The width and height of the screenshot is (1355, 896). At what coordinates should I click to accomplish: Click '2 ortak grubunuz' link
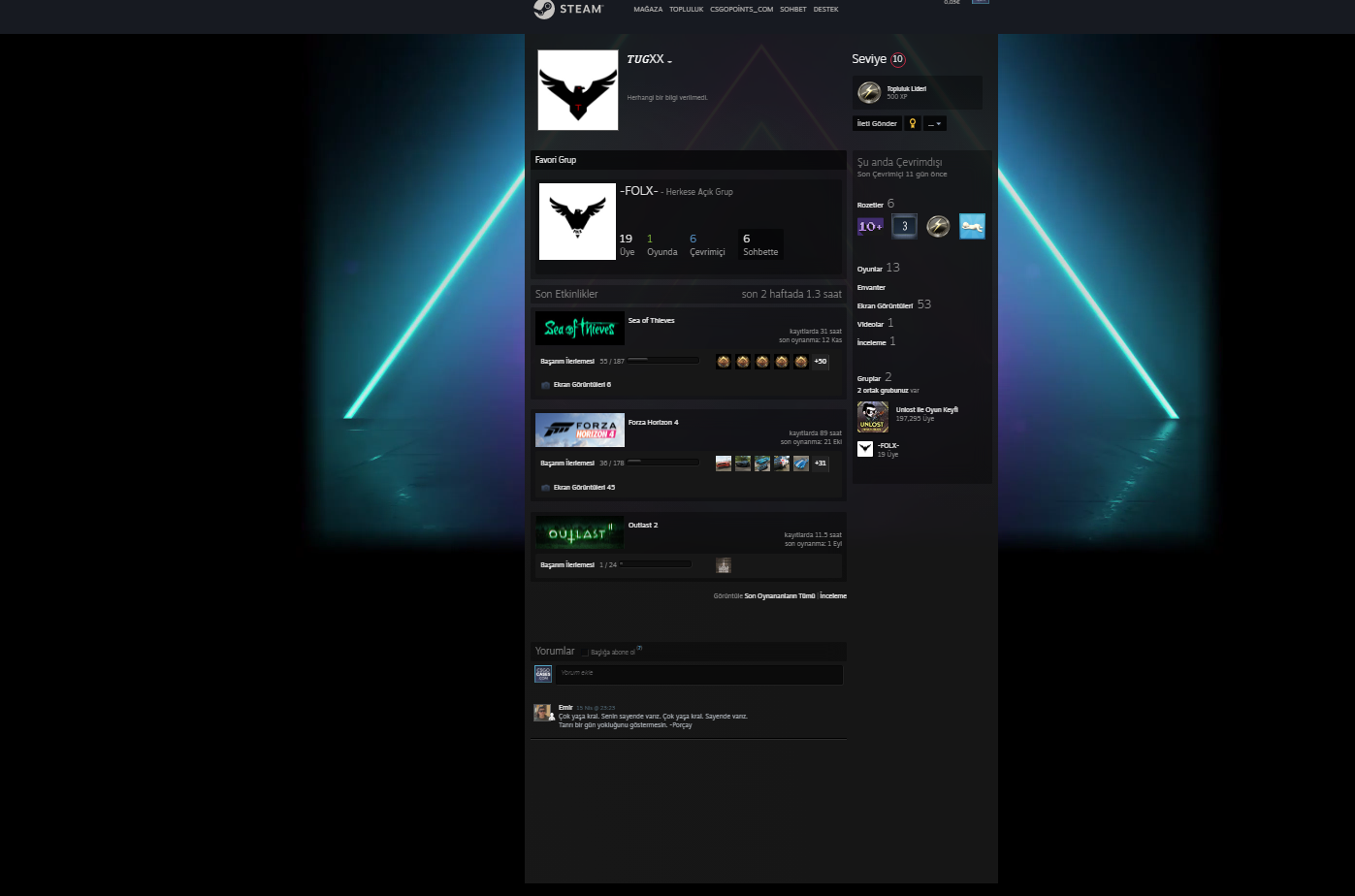click(883, 391)
